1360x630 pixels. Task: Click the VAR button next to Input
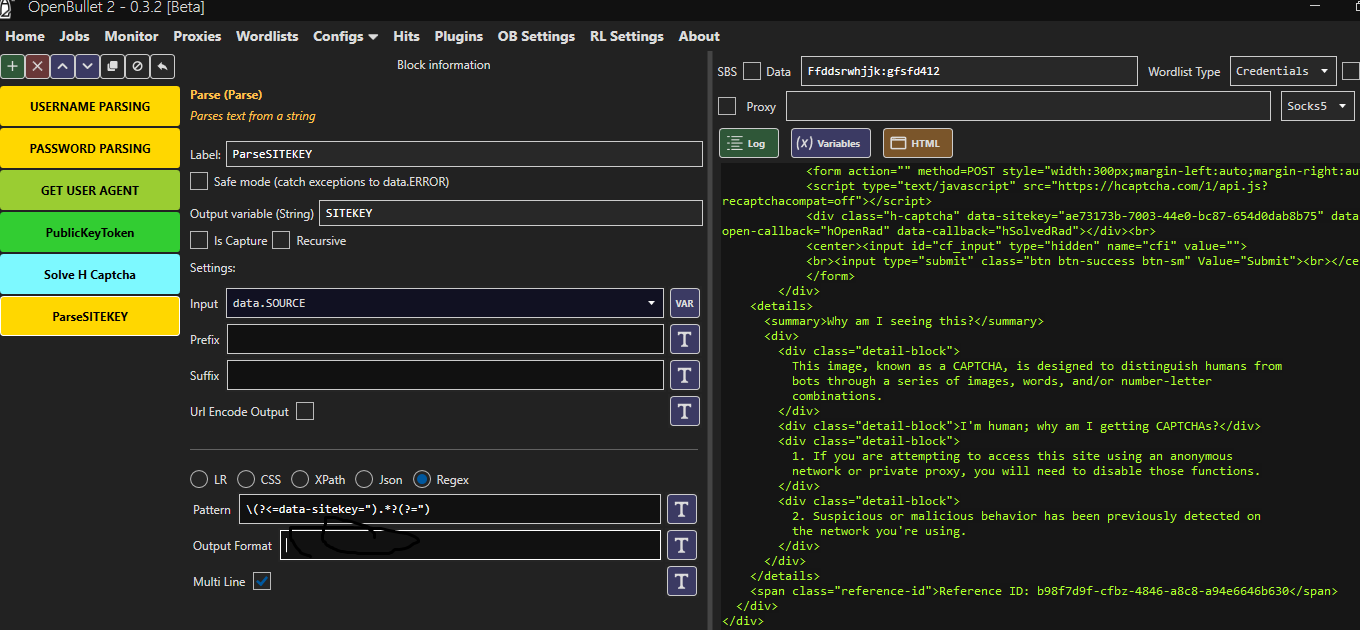(x=684, y=303)
